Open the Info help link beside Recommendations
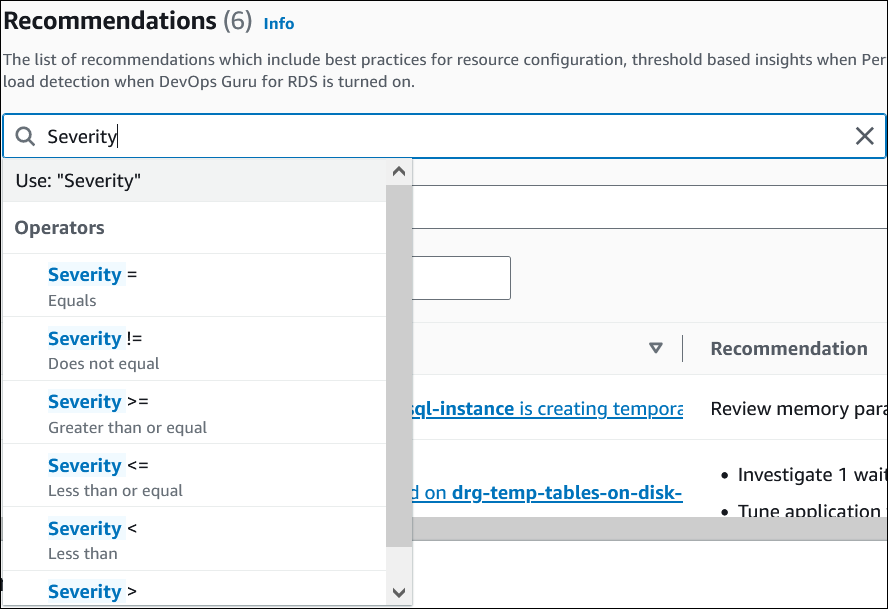The image size is (888, 609). 278,23
